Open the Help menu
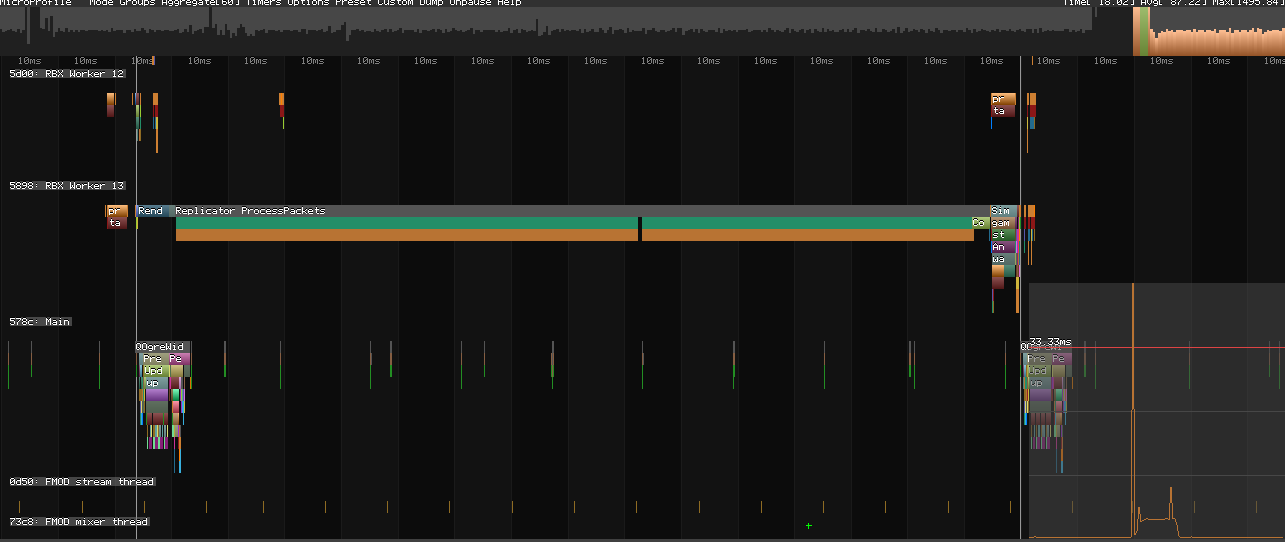The width and height of the screenshot is (1285, 542). pyautogui.click(x=509, y=3)
